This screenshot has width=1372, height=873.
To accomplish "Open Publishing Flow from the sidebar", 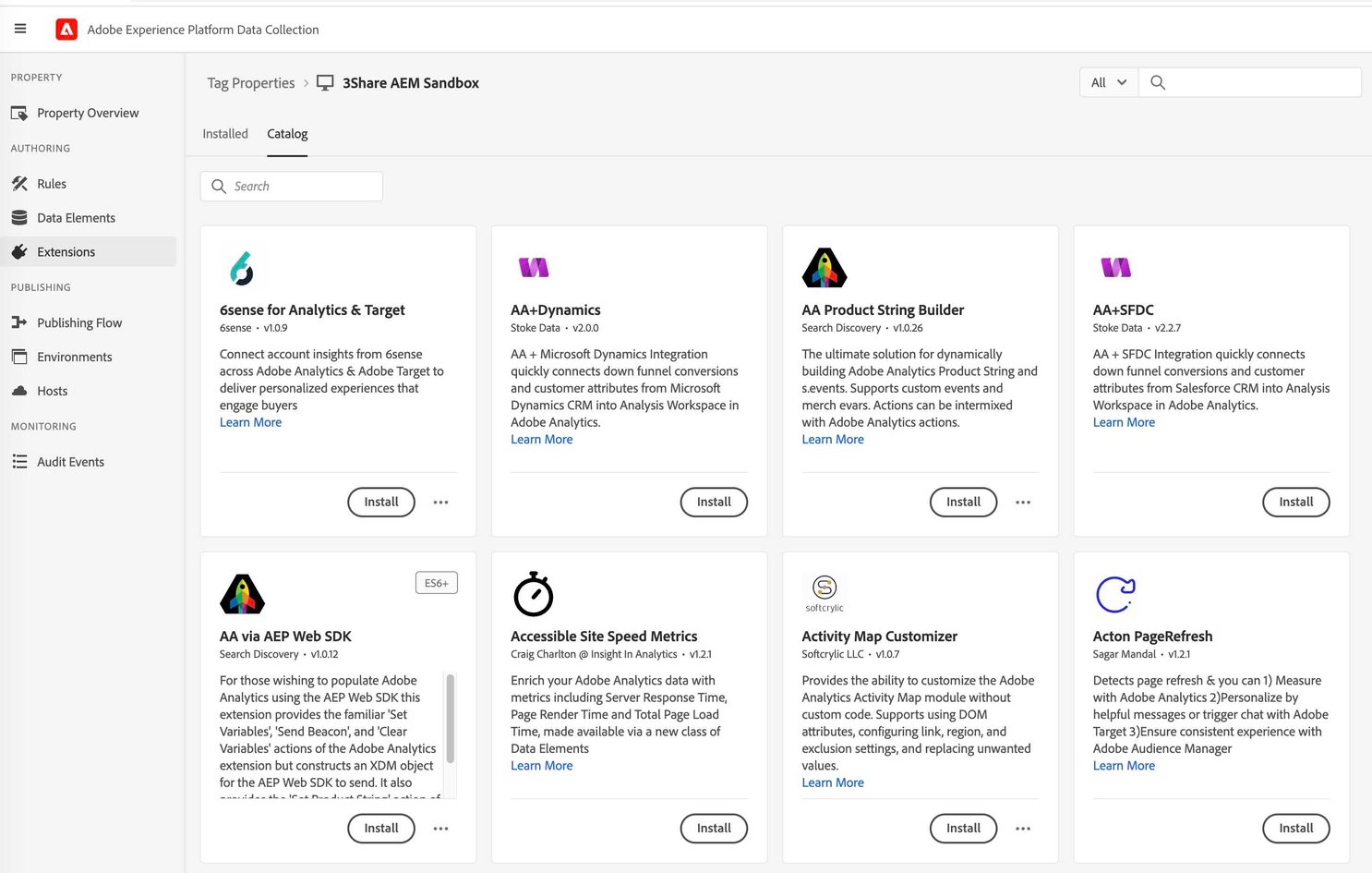I will [19, 322].
